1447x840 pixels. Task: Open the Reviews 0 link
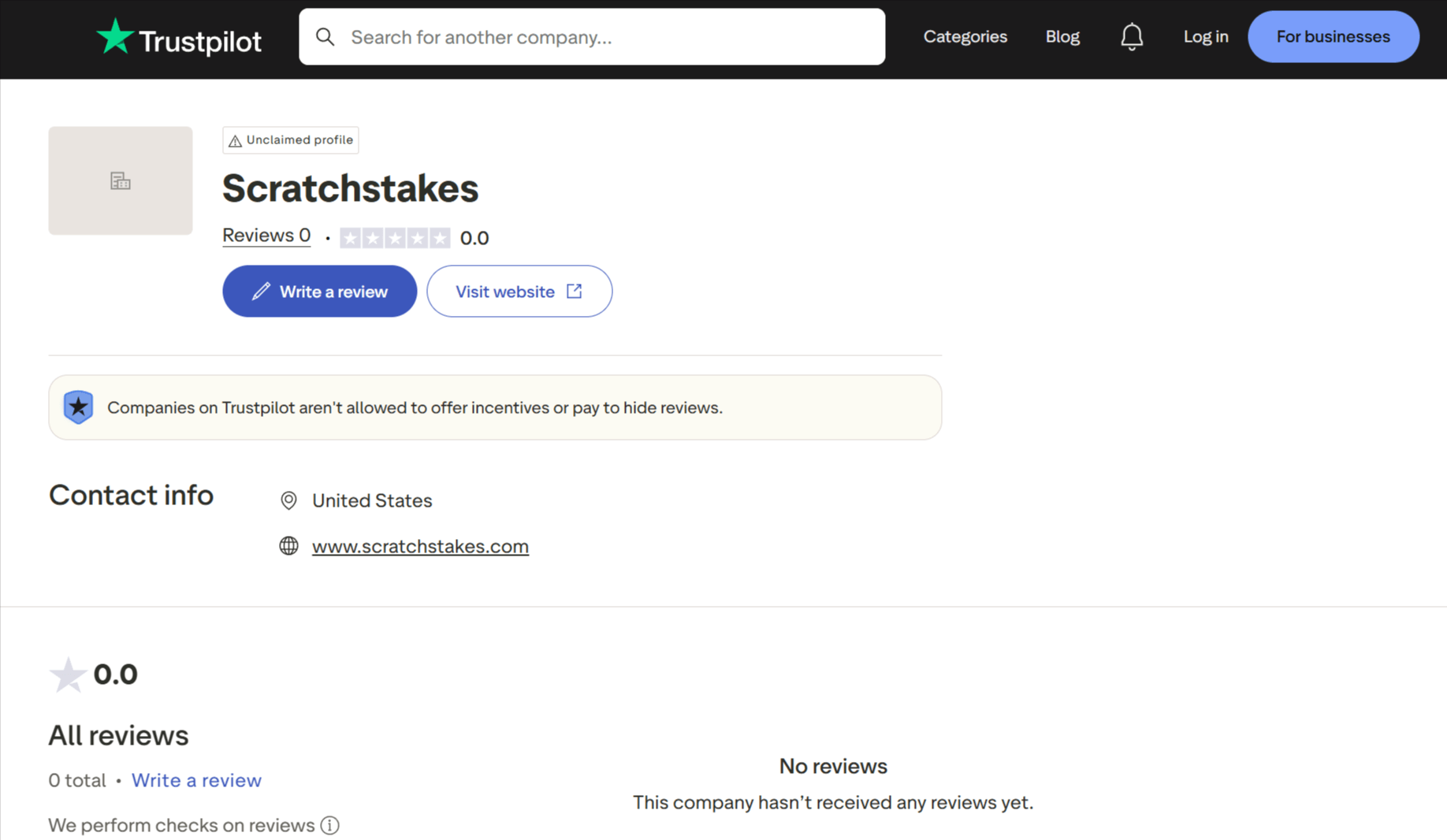(266, 236)
